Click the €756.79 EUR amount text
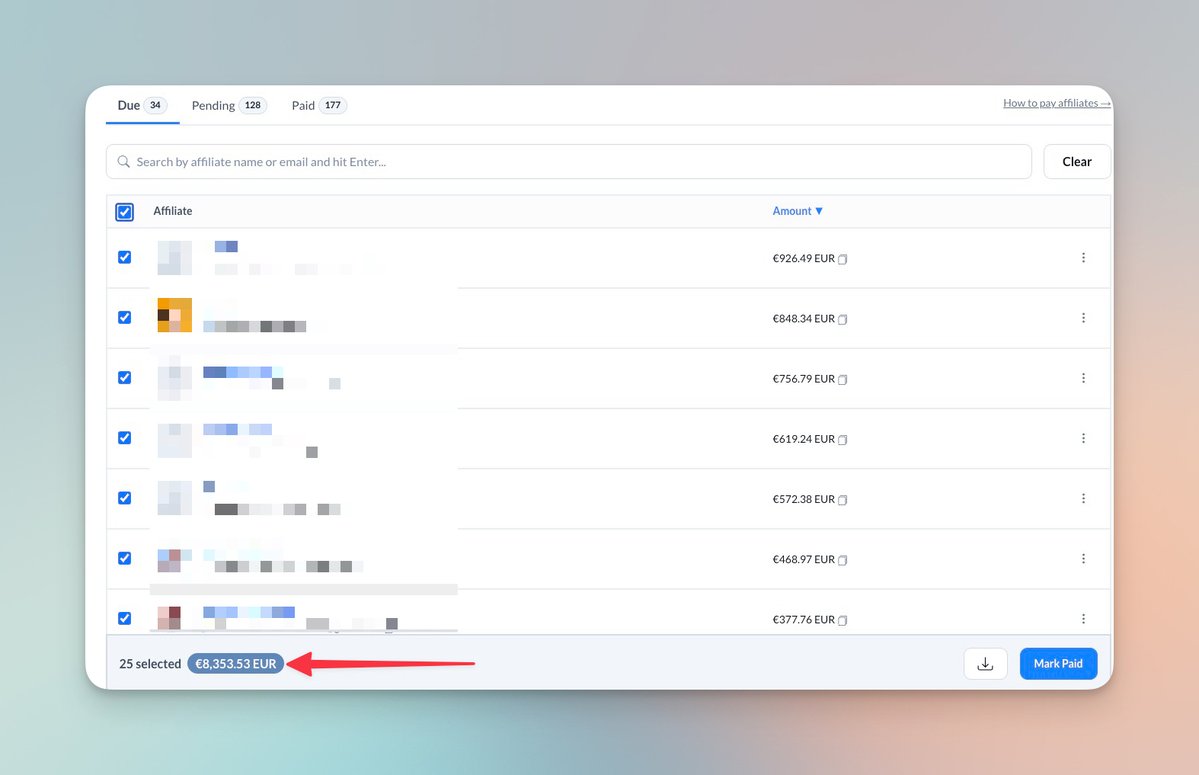This screenshot has width=1199, height=775. (x=804, y=379)
